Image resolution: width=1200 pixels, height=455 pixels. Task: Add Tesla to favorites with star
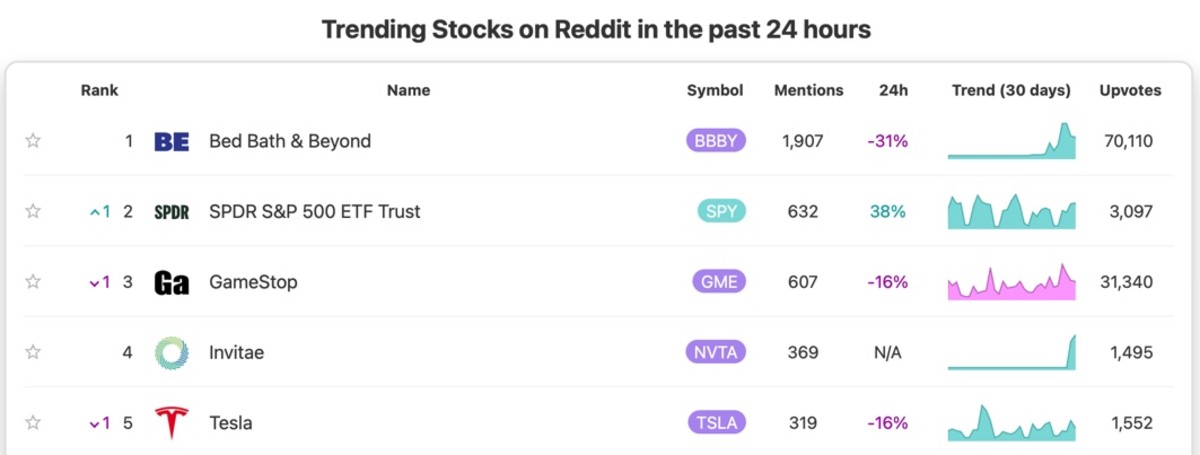tap(33, 423)
